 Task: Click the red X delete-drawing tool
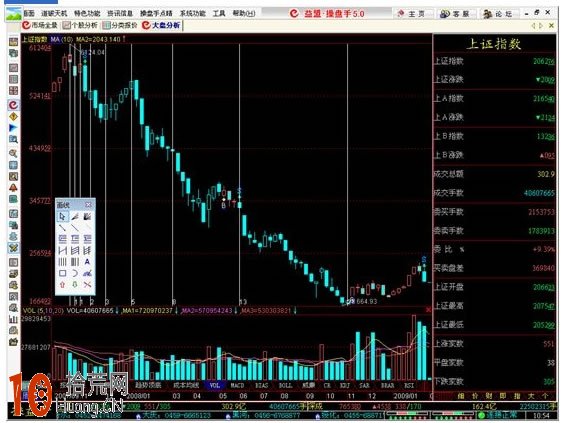[87, 285]
